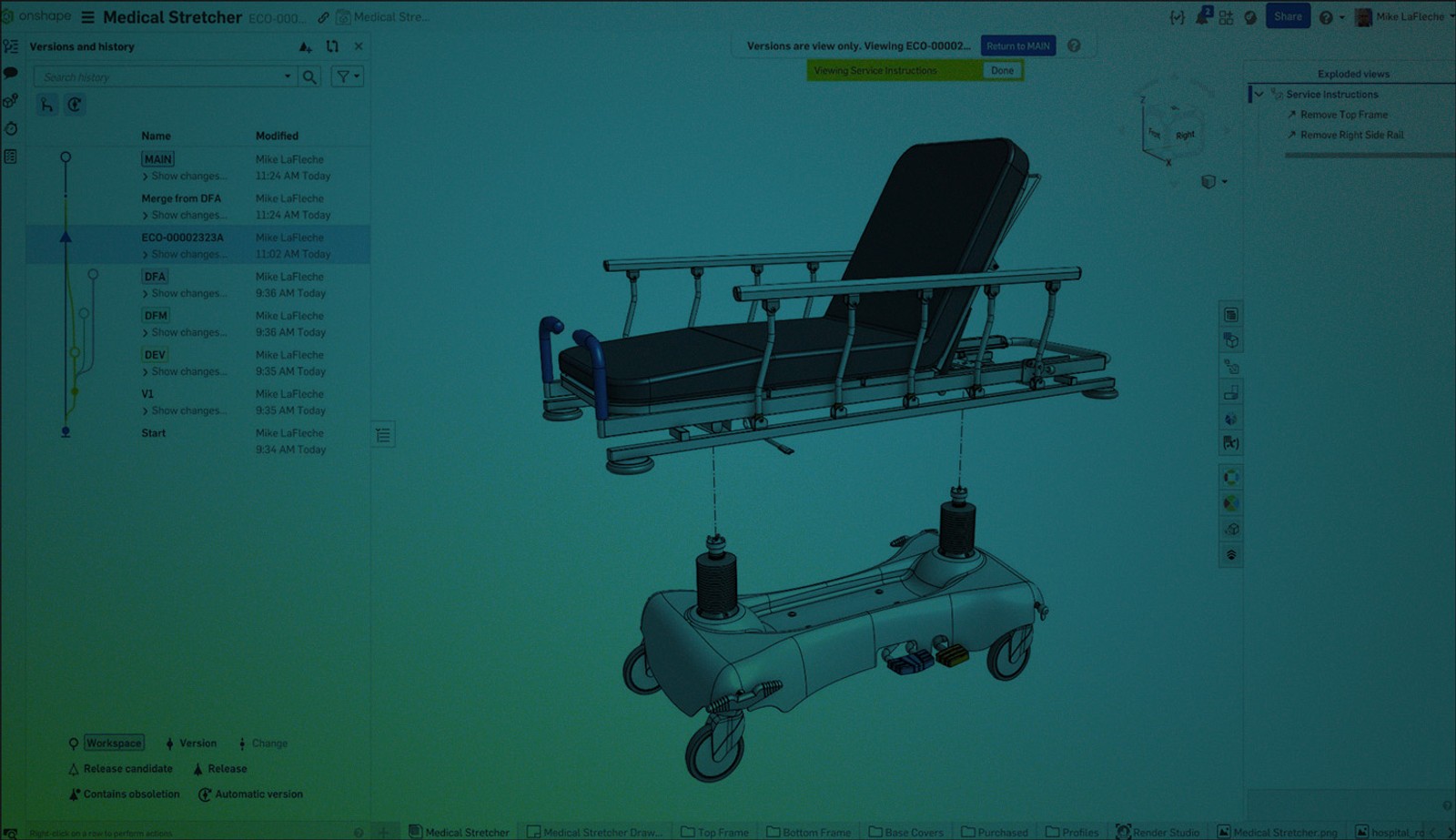Image resolution: width=1456 pixels, height=840 pixels.
Task: Click Return to MAIN button
Action: (1018, 46)
